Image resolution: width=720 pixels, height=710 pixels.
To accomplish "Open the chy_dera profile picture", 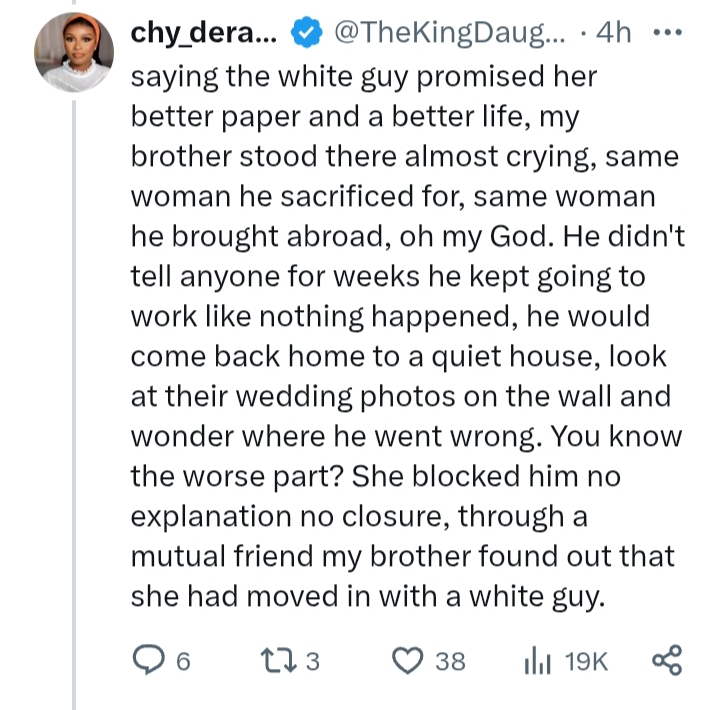I will (x=75, y=53).
